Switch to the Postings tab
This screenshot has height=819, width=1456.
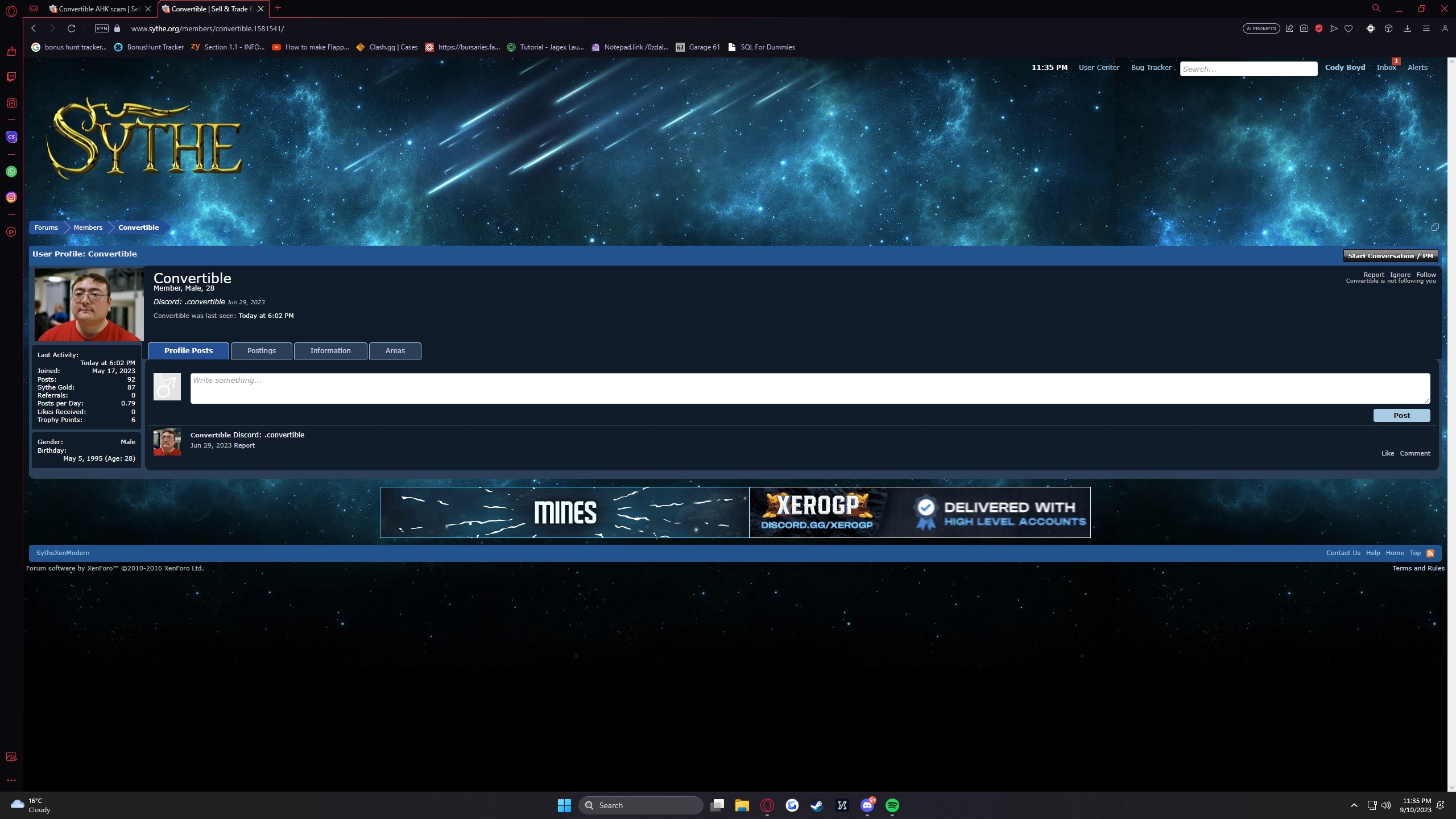click(261, 351)
